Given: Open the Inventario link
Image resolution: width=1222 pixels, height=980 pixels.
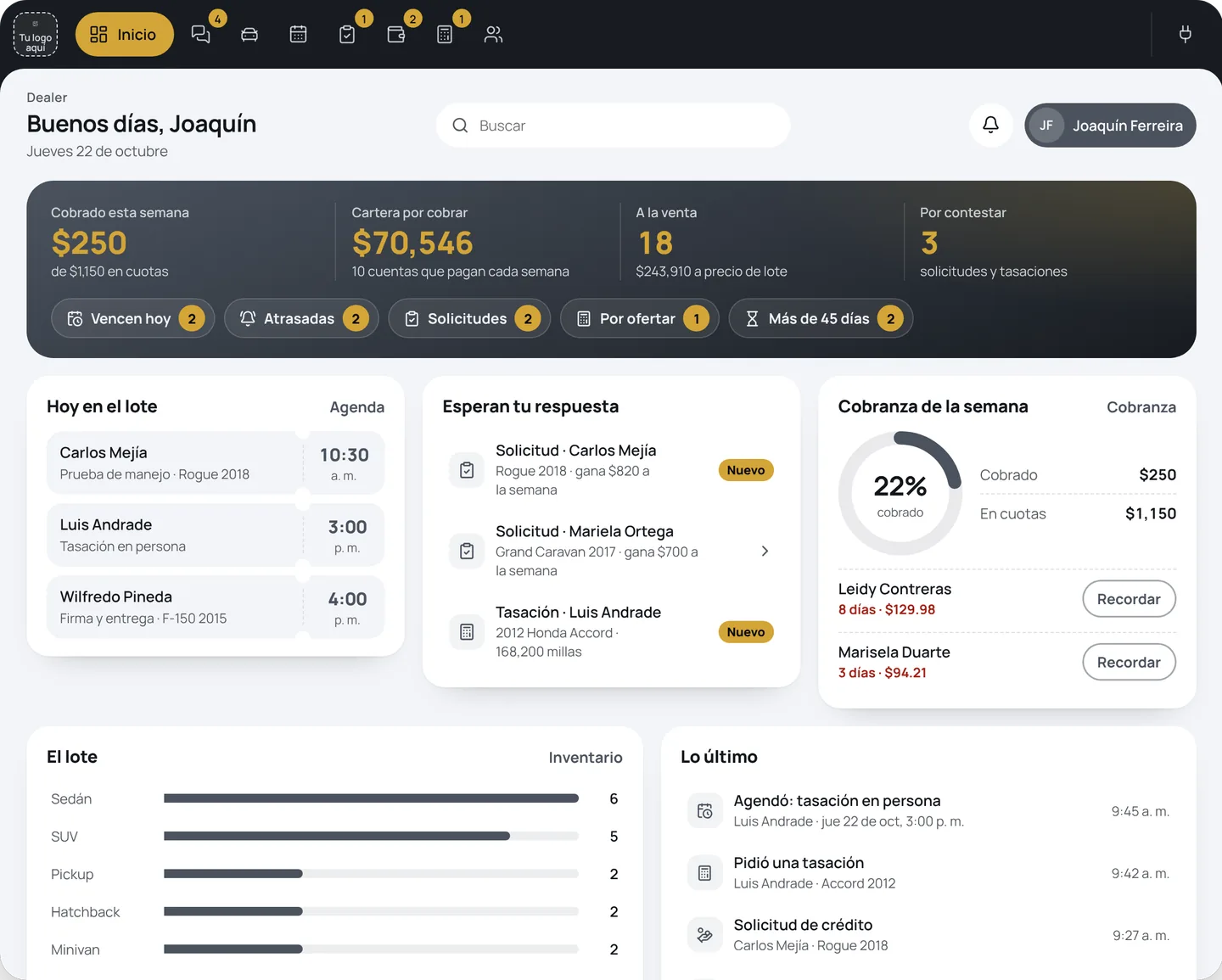Looking at the screenshot, I should tap(586, 758).
